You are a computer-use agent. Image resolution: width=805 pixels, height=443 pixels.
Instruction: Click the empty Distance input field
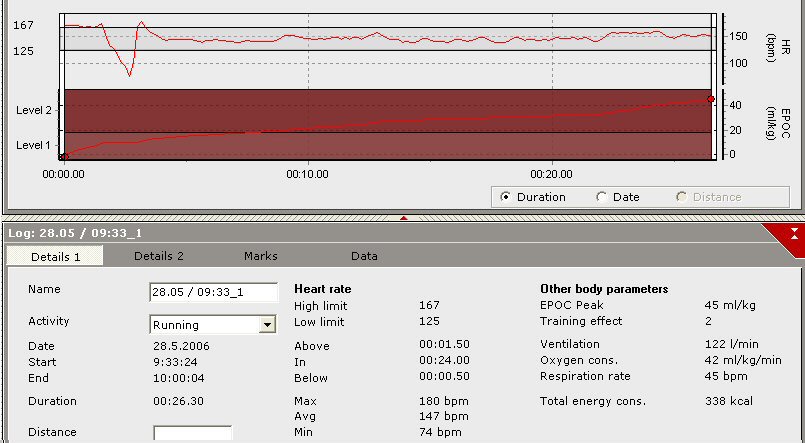coord(192,433)
